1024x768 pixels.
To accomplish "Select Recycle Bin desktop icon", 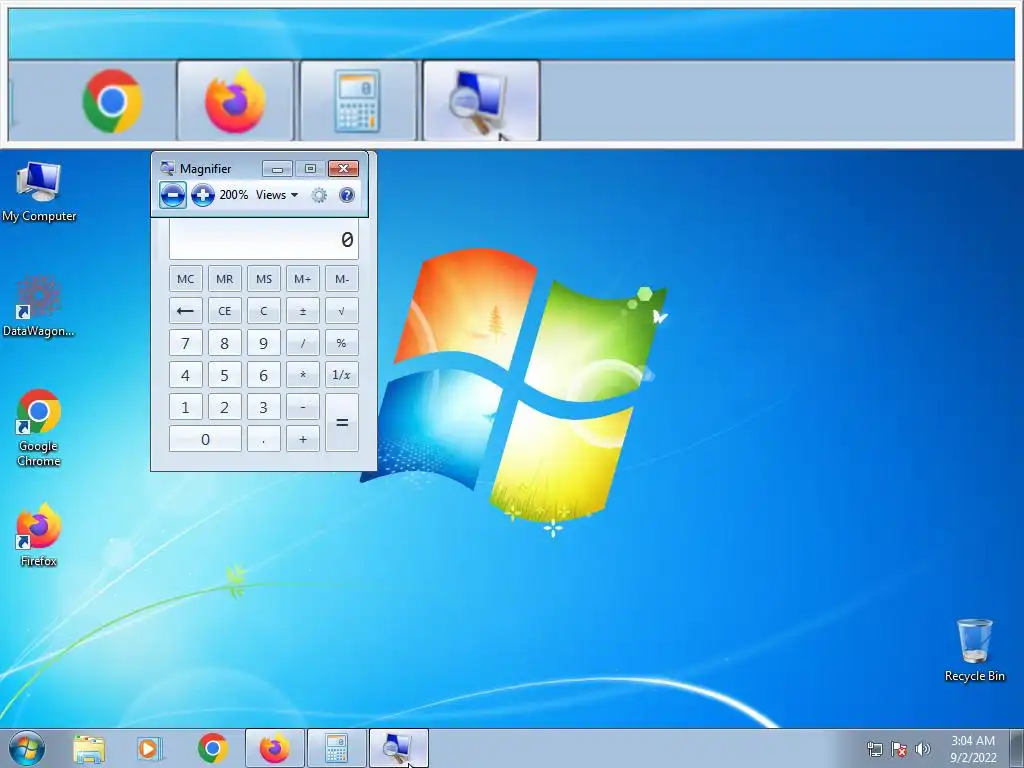I will 974,650.
